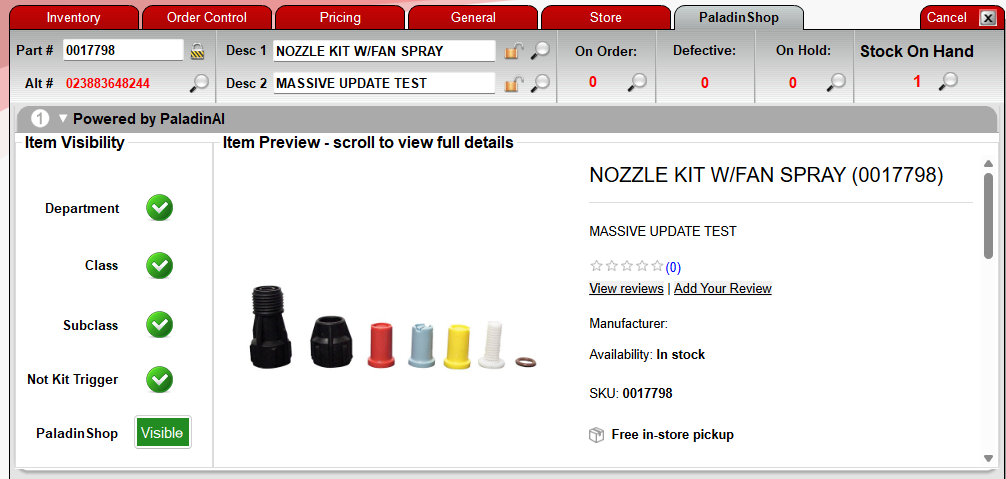The height and width of the screenshot is (479, 1006).
Task: Click the magnifier next to Alt # value
Action: coord(200,83)
